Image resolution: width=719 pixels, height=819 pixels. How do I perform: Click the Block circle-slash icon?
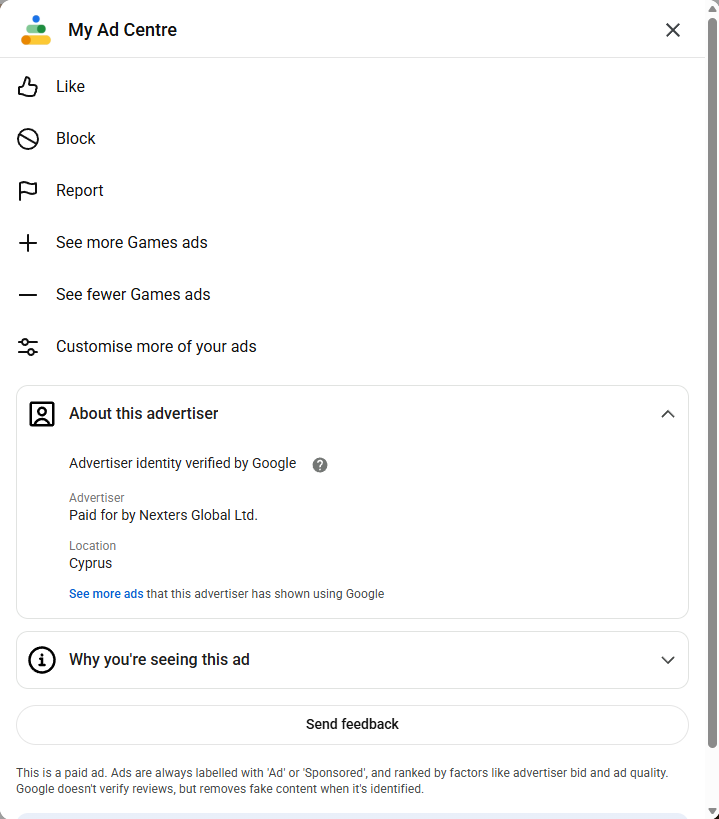click(28, 139)
